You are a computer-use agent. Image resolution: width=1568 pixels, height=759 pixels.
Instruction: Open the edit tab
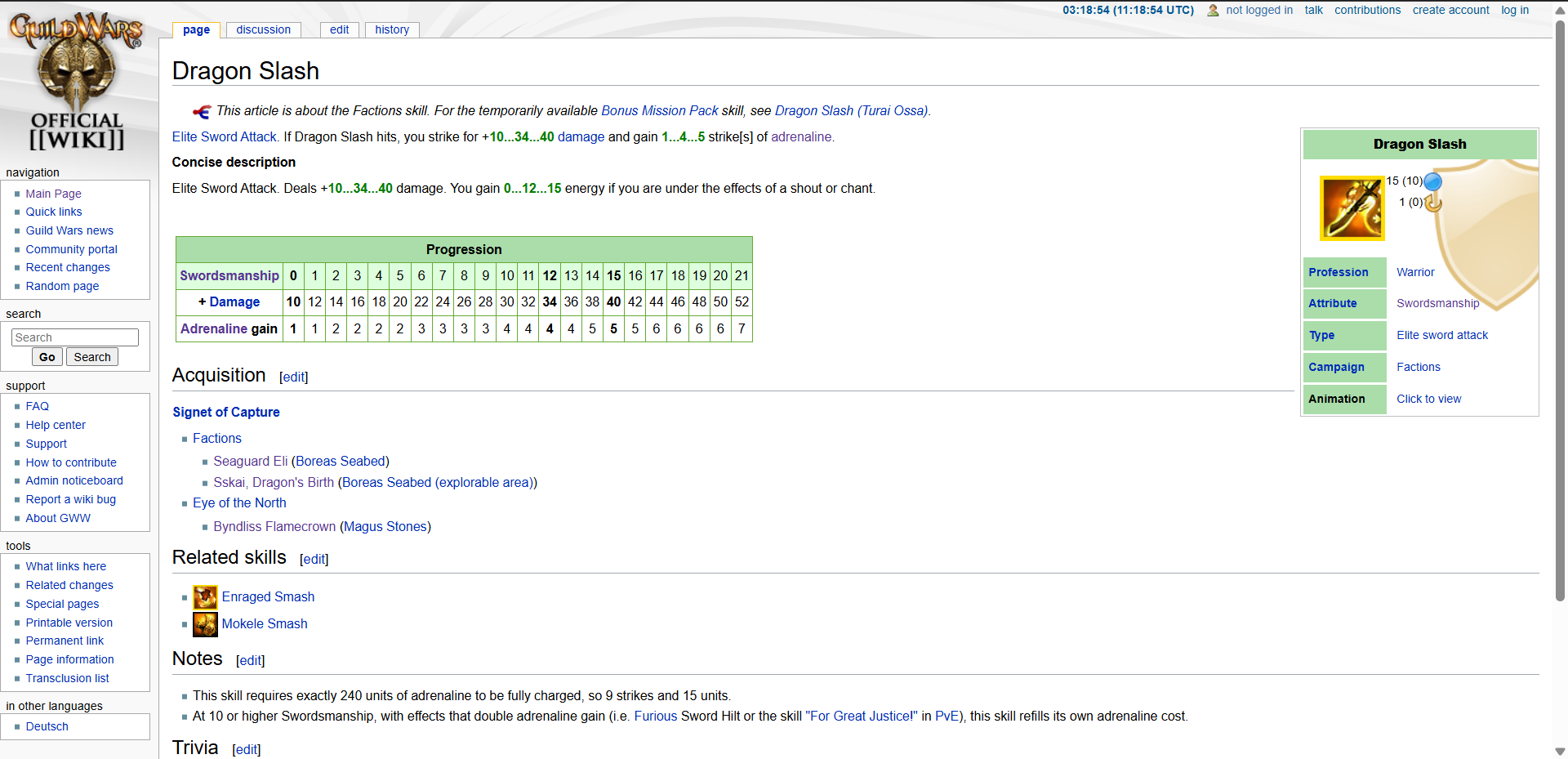tap(339, 29)
